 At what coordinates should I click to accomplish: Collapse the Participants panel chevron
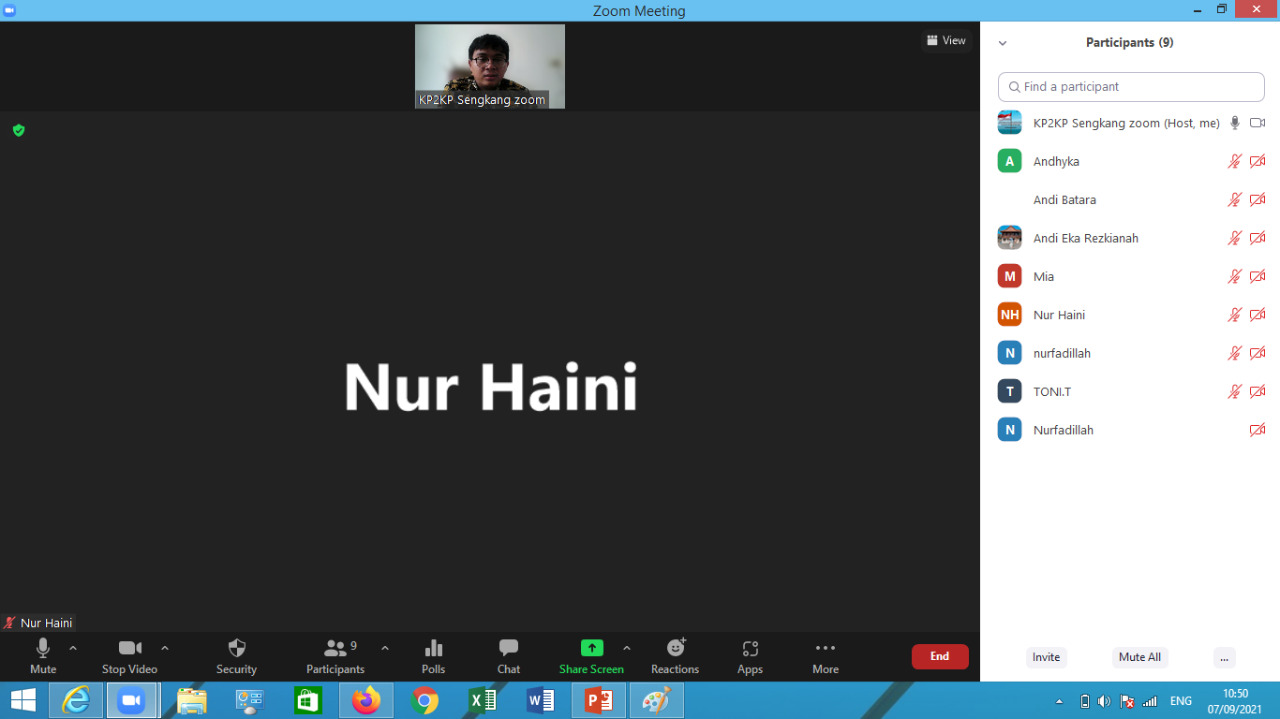click(1002, 43)
